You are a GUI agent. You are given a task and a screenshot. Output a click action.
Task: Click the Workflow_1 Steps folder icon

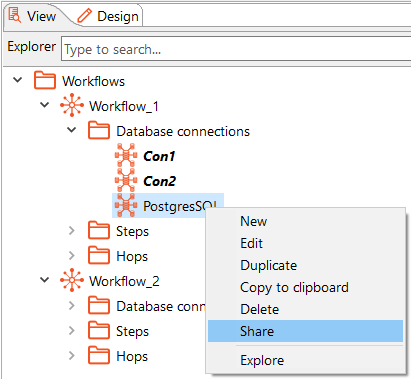tap(99, 230)
